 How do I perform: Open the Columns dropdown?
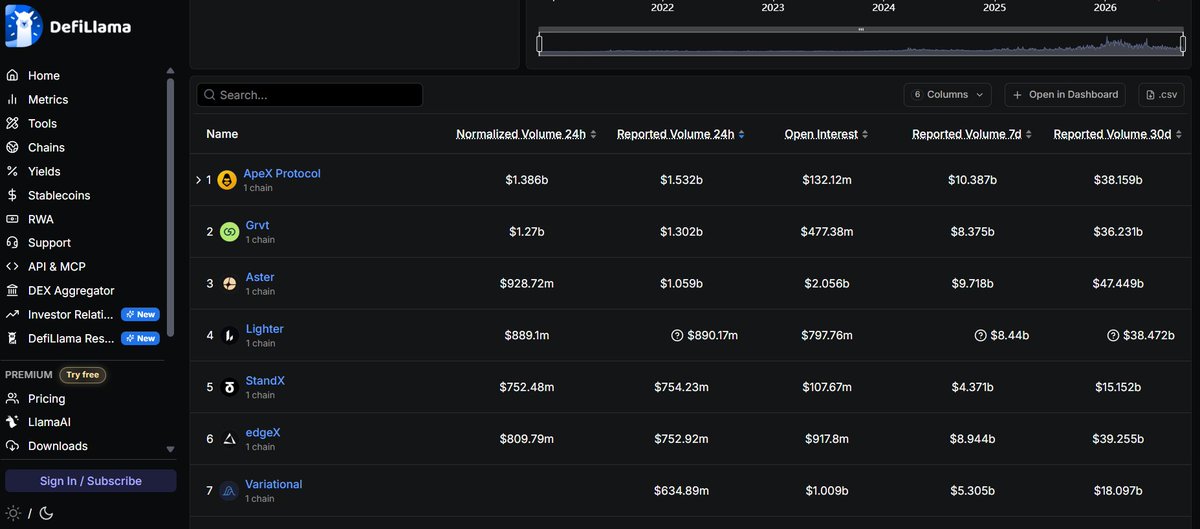click(x=948, y=95)
